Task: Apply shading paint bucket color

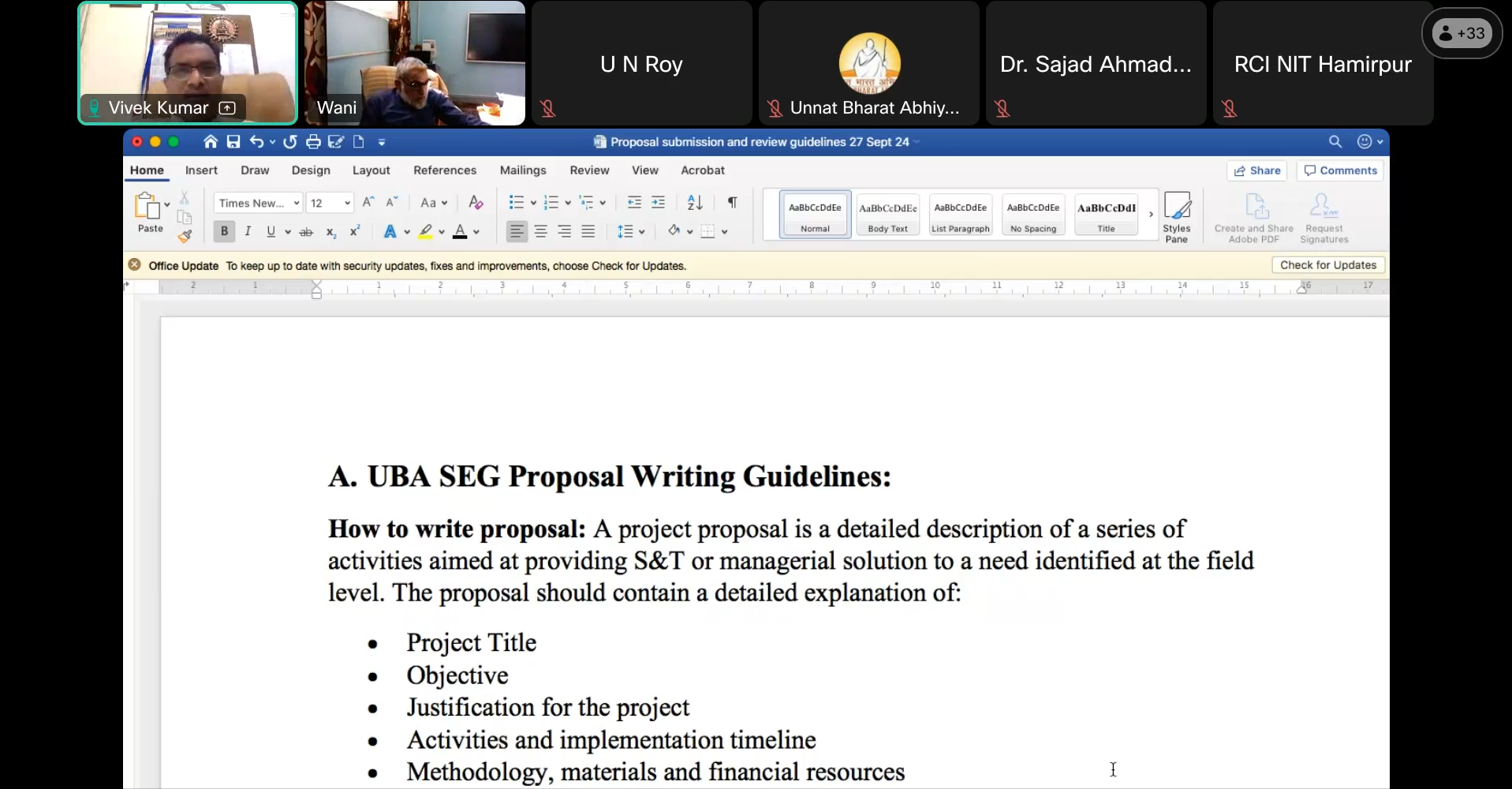Action: (x=674, y=231)
